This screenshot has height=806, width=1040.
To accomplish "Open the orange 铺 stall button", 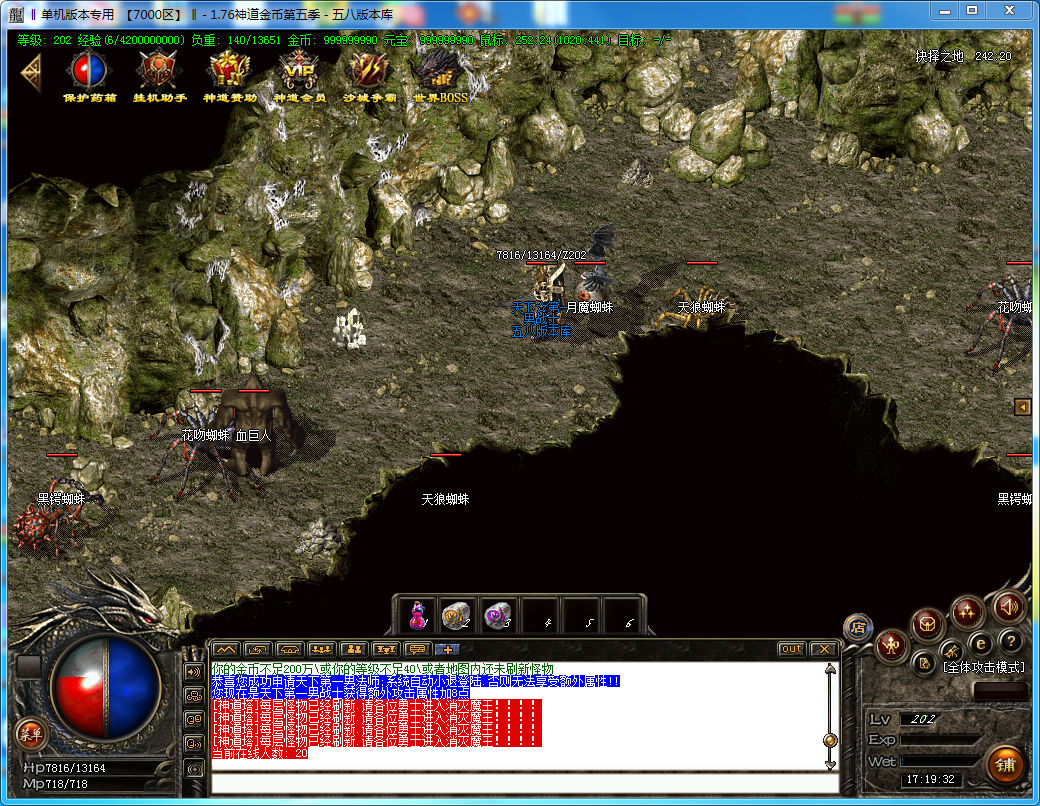I will point(1005,765).
